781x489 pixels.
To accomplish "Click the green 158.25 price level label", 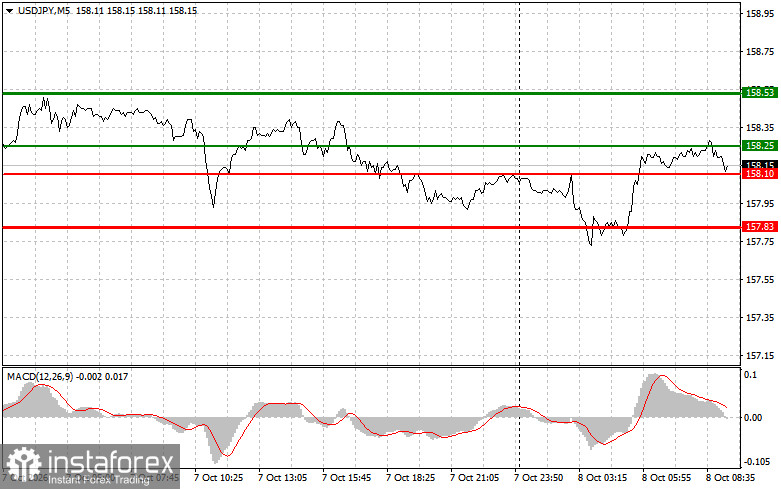I will (760, 145).
